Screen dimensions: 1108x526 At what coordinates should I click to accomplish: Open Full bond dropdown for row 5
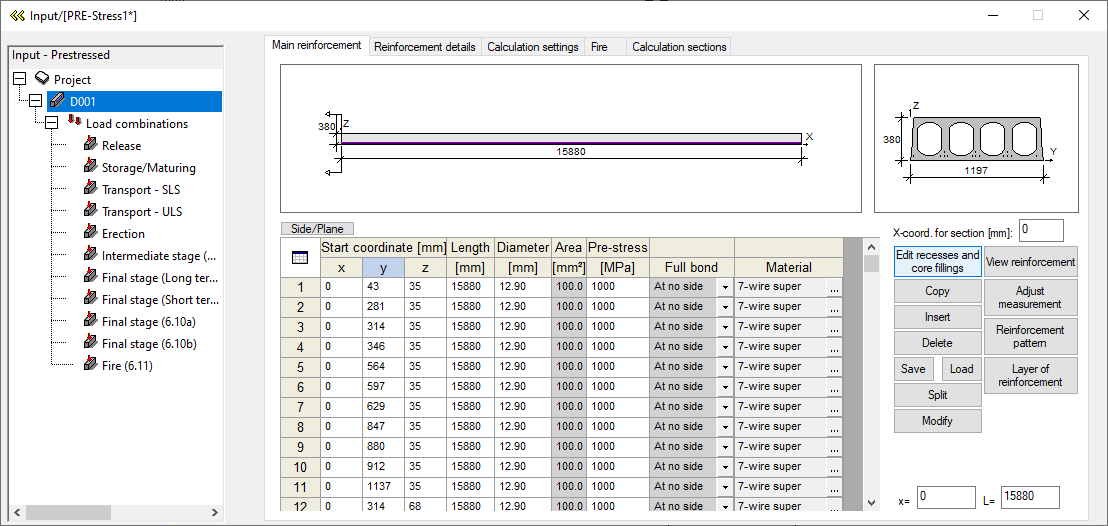pyautogui.click(x=725, y=367)
